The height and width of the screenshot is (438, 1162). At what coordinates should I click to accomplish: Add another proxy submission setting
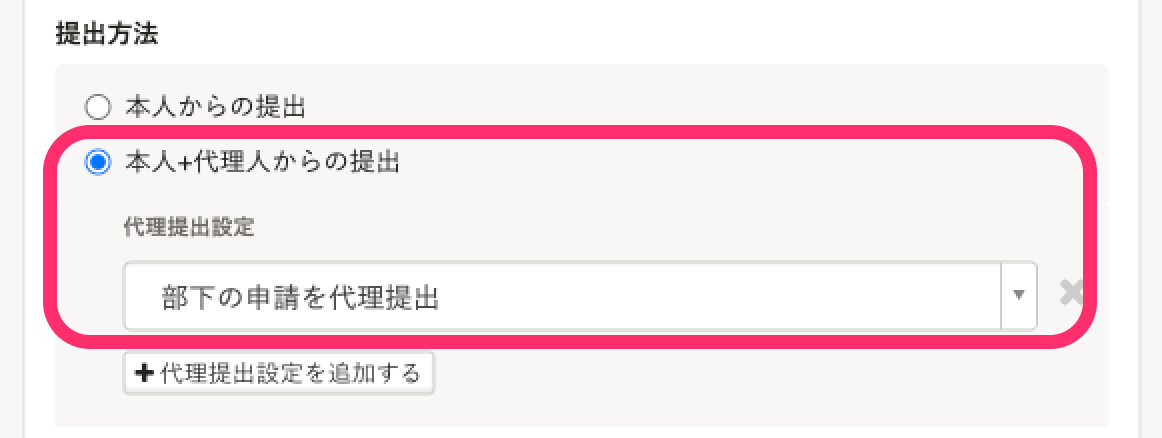coord(279,374)
